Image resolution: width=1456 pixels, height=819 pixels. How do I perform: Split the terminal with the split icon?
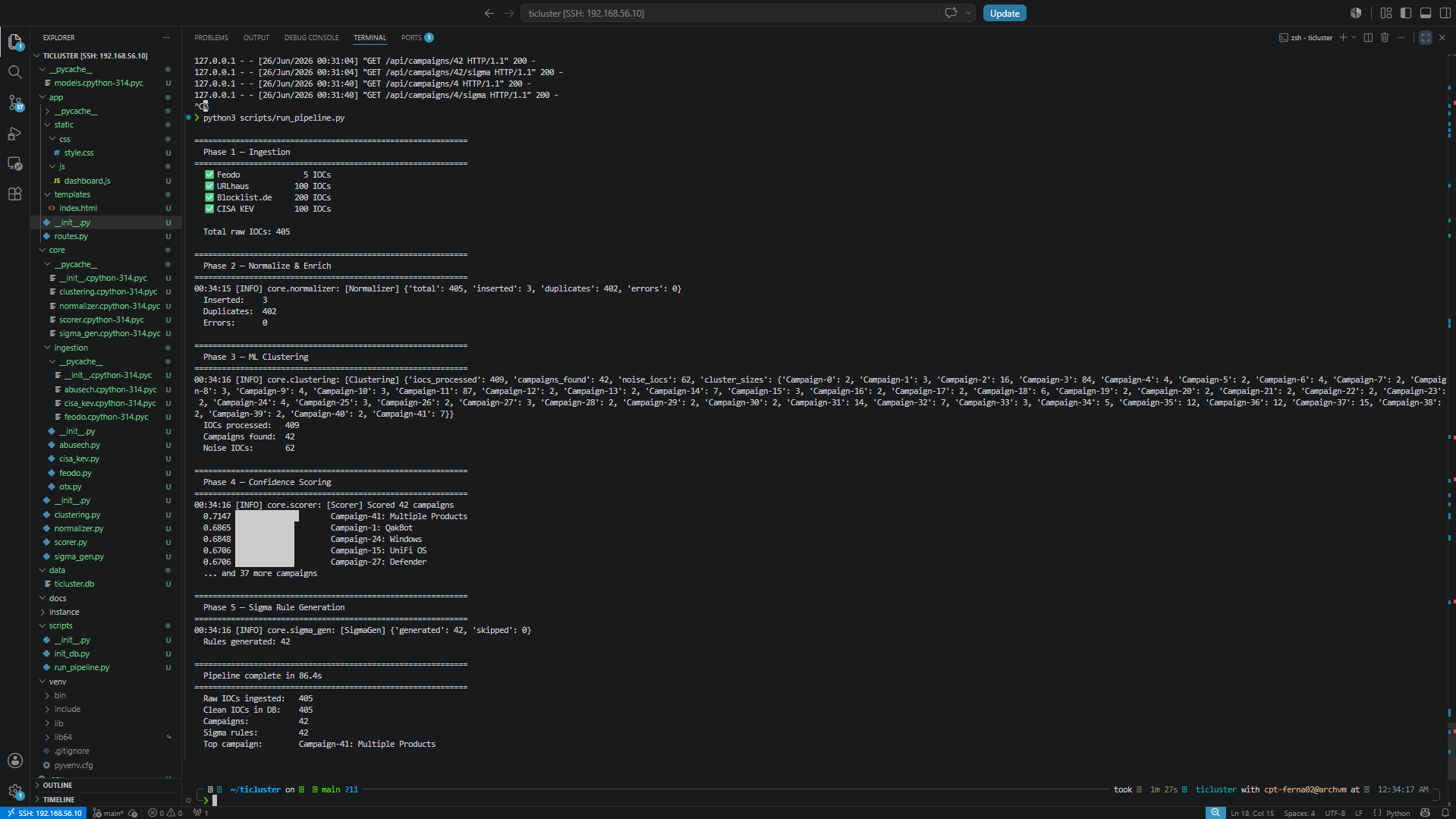[x=1368, y=37]
